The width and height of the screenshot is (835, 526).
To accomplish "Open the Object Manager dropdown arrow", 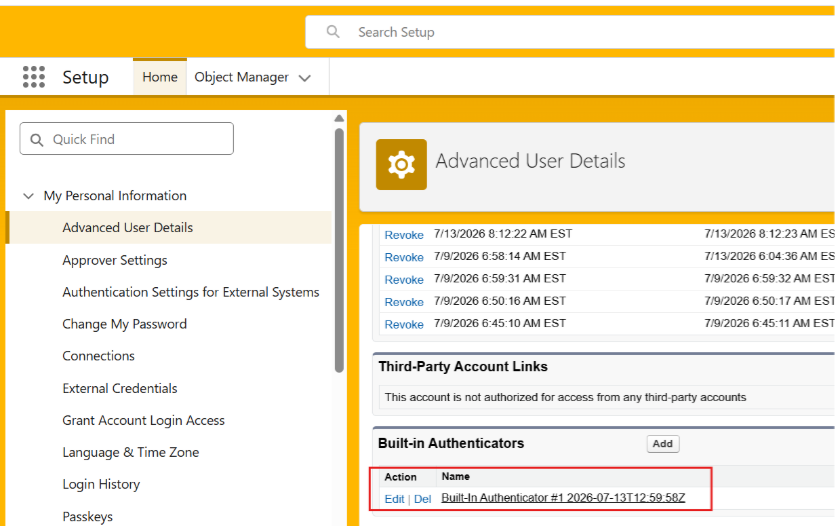I will [305, 78].
